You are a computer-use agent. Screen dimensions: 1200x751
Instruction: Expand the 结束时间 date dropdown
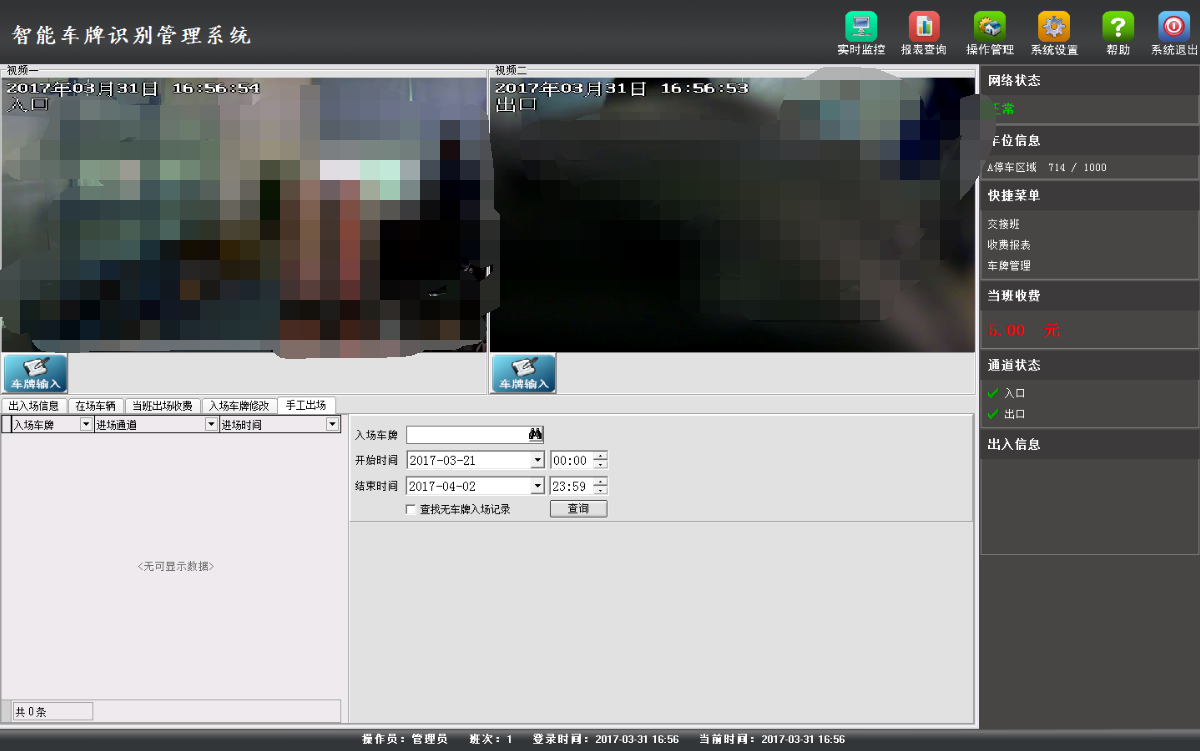click(x=537, y=487)
